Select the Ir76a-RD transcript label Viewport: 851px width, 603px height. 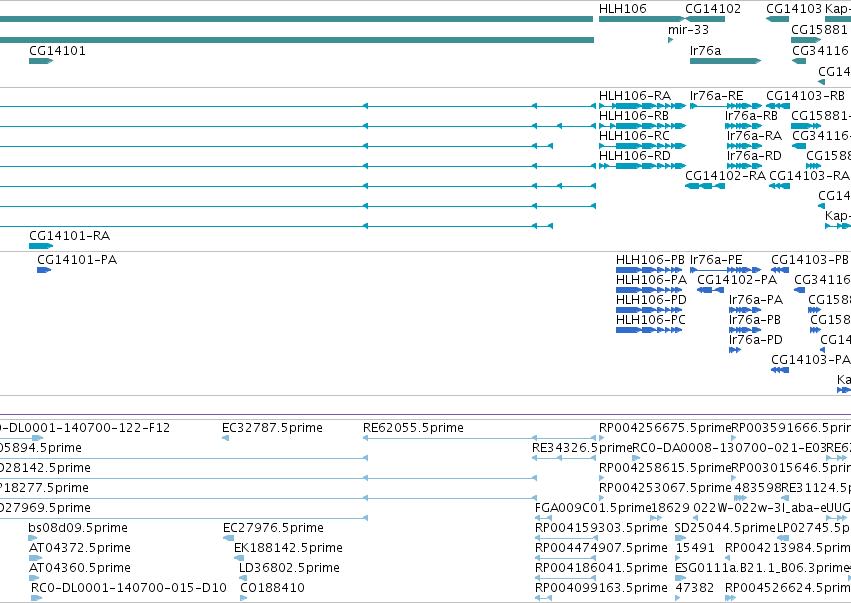(x=754, y=156)
